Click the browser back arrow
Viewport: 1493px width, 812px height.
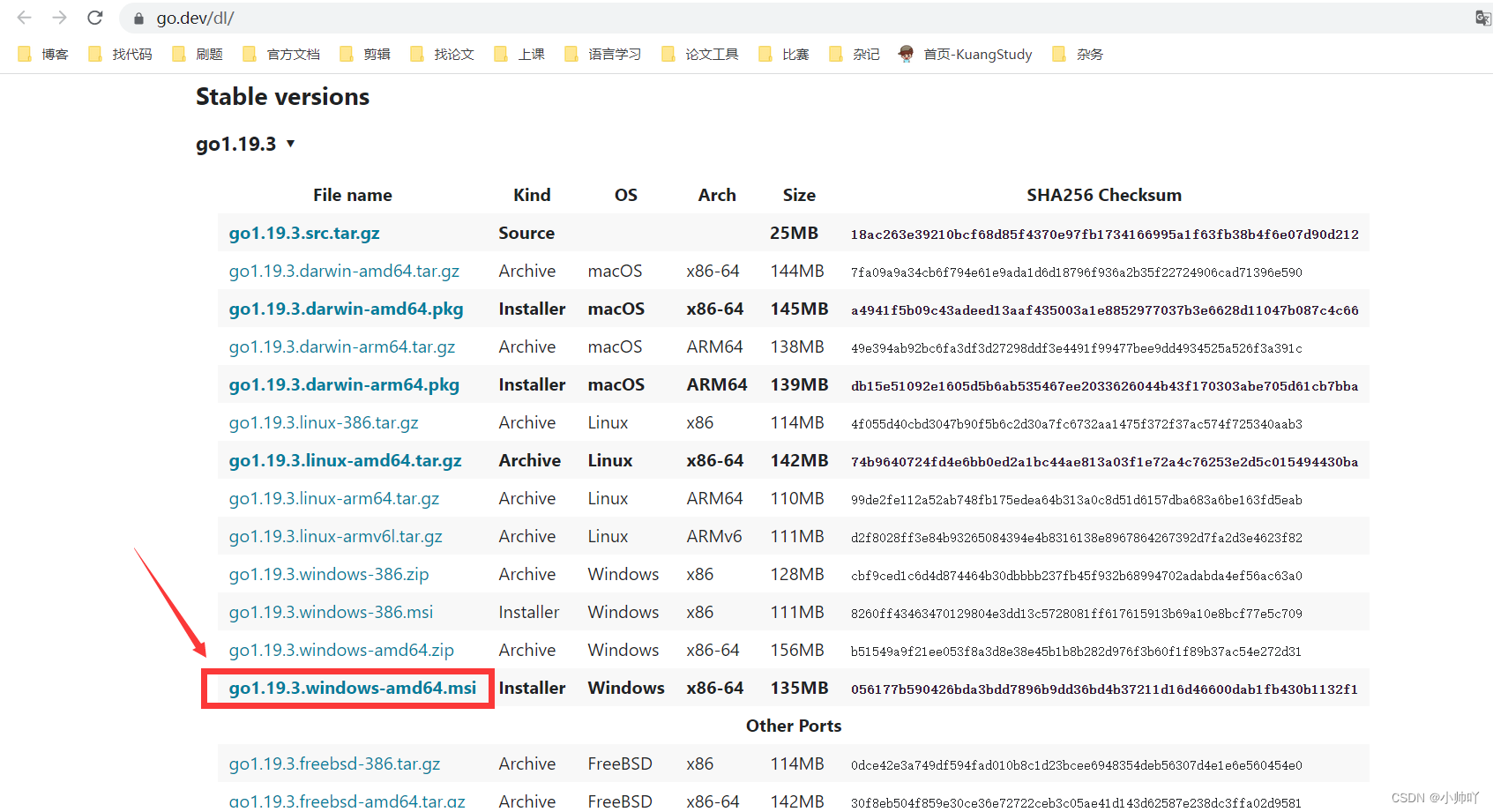point(24,18)
